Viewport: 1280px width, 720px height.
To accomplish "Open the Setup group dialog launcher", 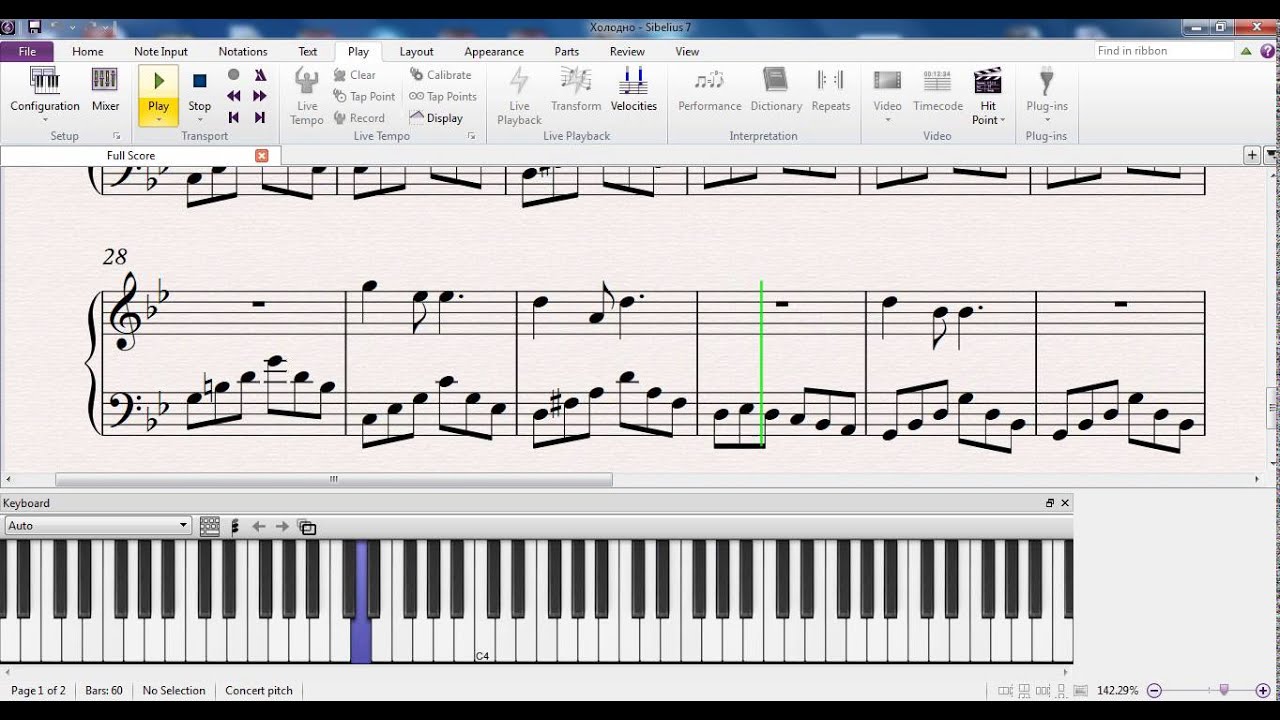I will tap(116, 136).
